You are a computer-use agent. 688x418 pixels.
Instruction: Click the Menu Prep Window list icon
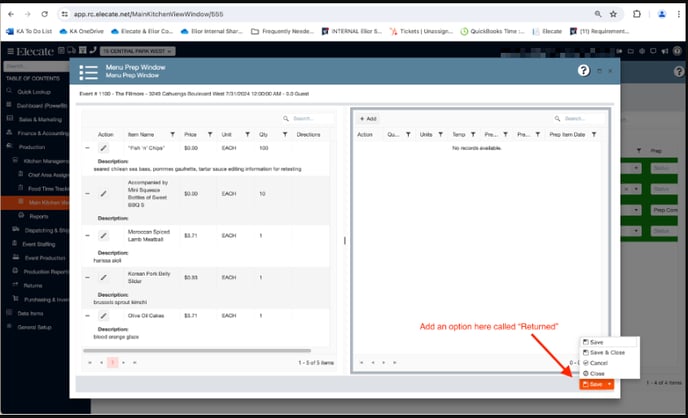pyautogui.click(x=89, y=72)
